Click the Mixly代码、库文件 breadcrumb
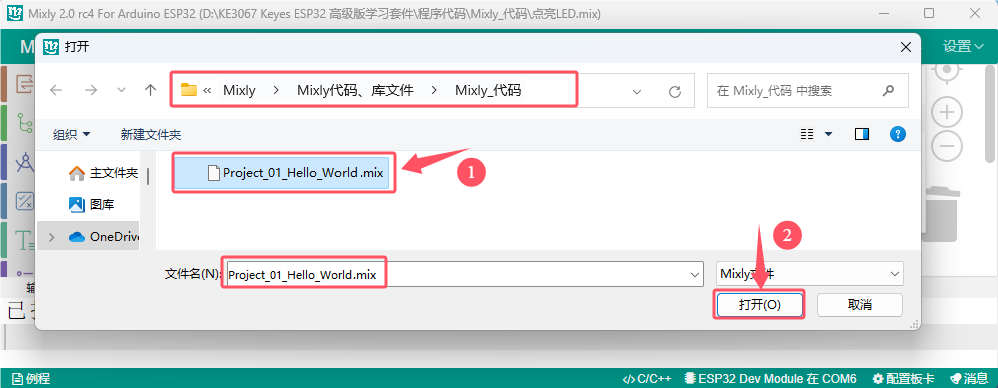998x388 pixels. (x=355, y=91)
